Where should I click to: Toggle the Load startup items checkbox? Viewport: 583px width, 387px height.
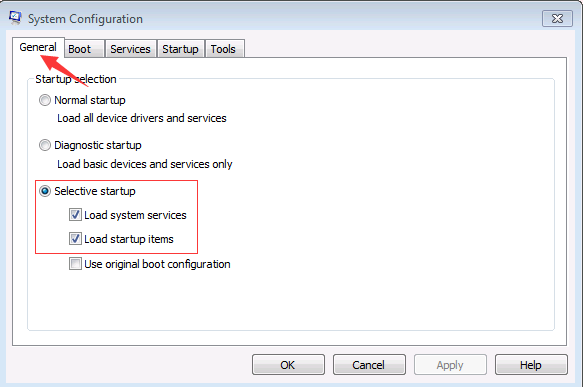75,239
